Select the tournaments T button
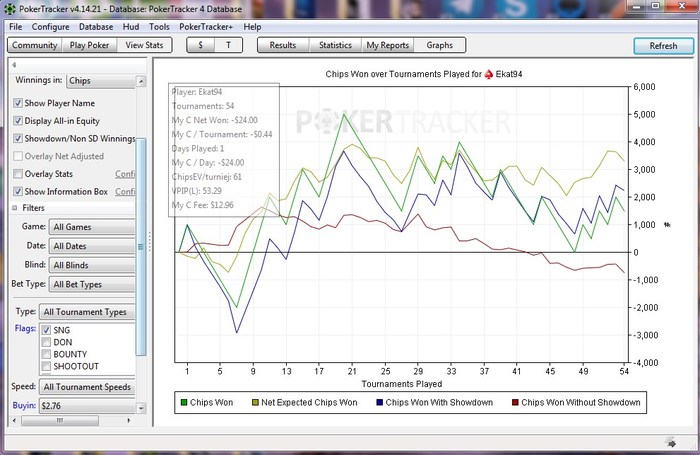The height and width of the screenshot is (455, 700). click(228, 45)
